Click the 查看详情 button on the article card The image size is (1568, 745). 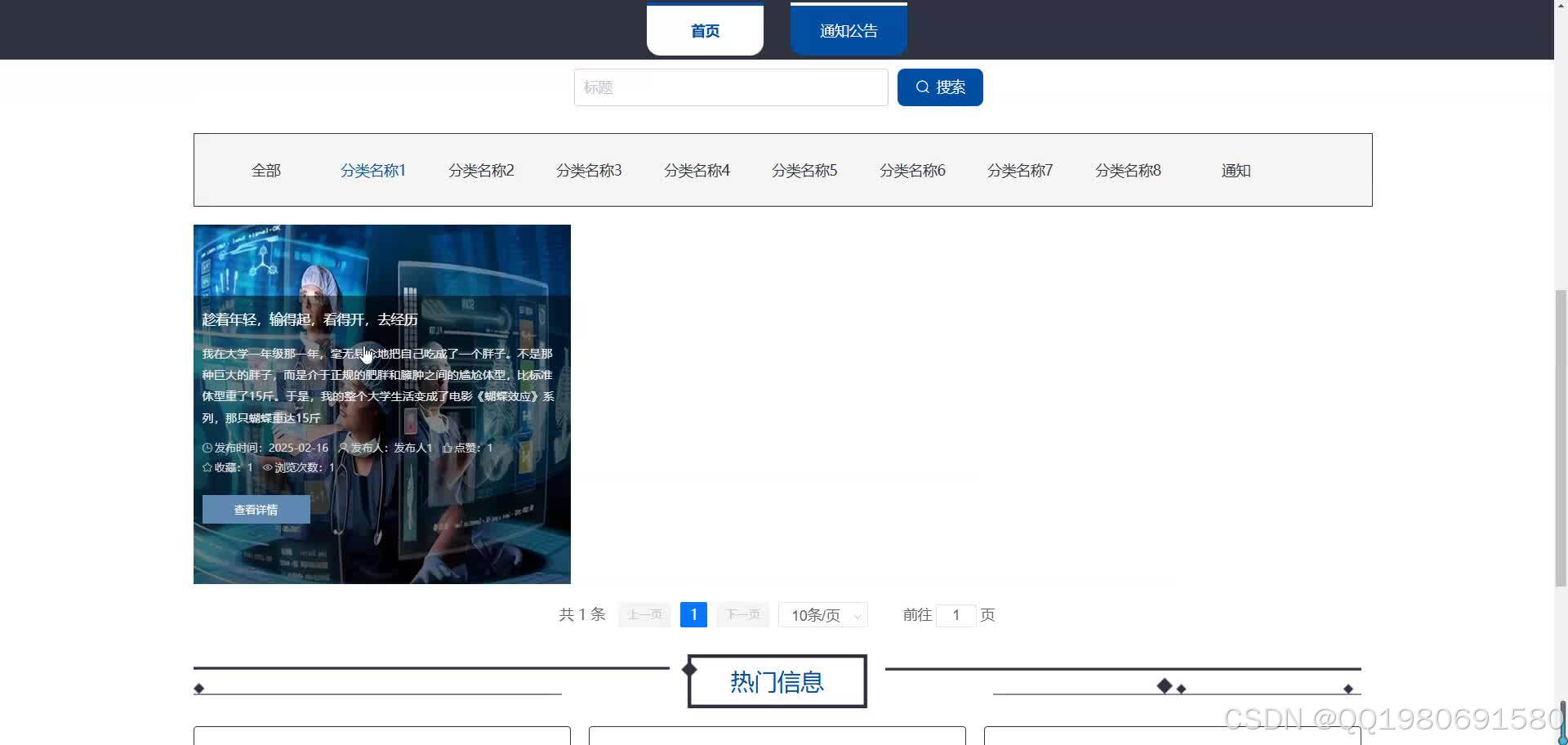pyautogui.click(x=255, y=509)
